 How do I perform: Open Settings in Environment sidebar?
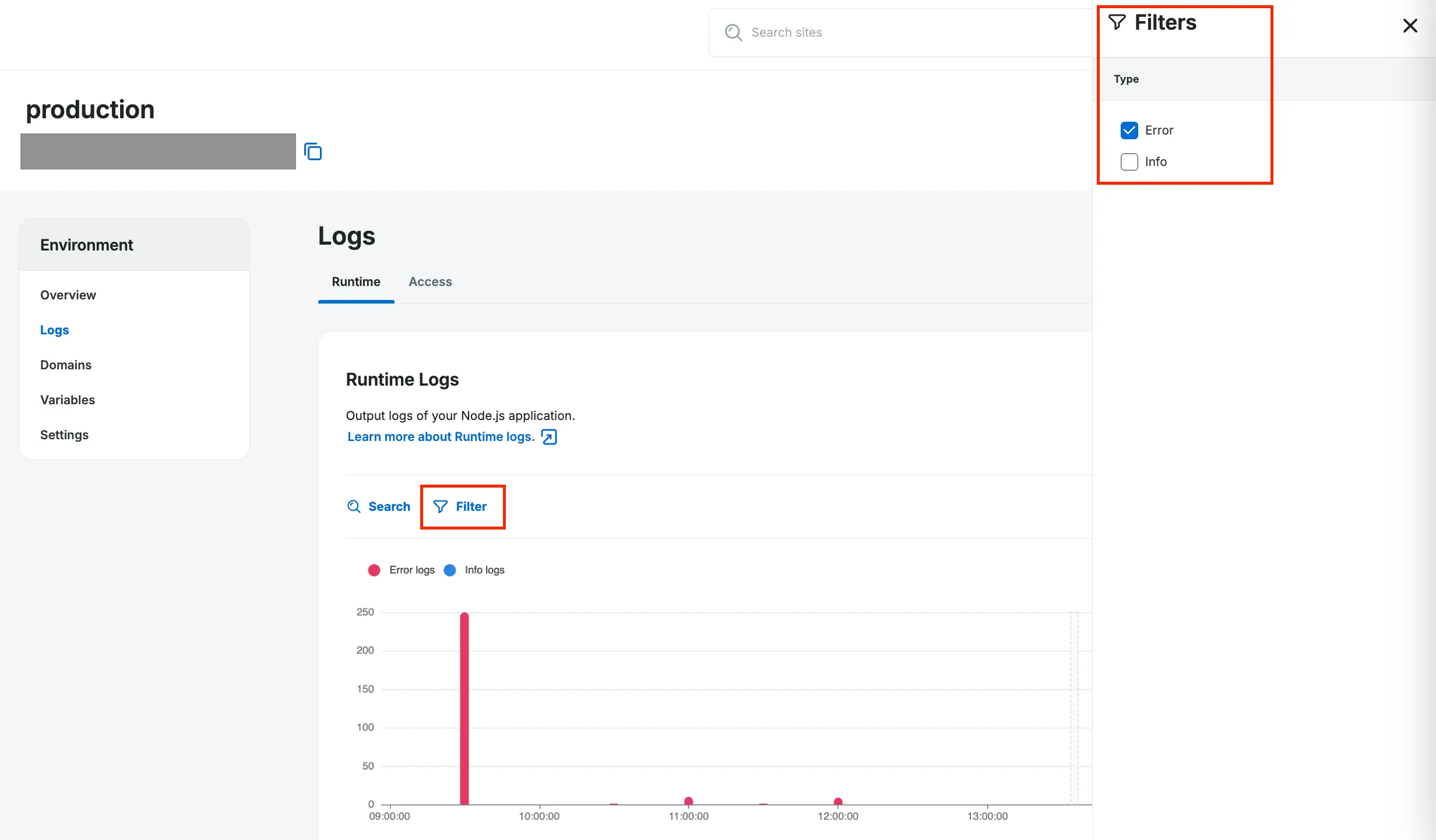[65, 435]
